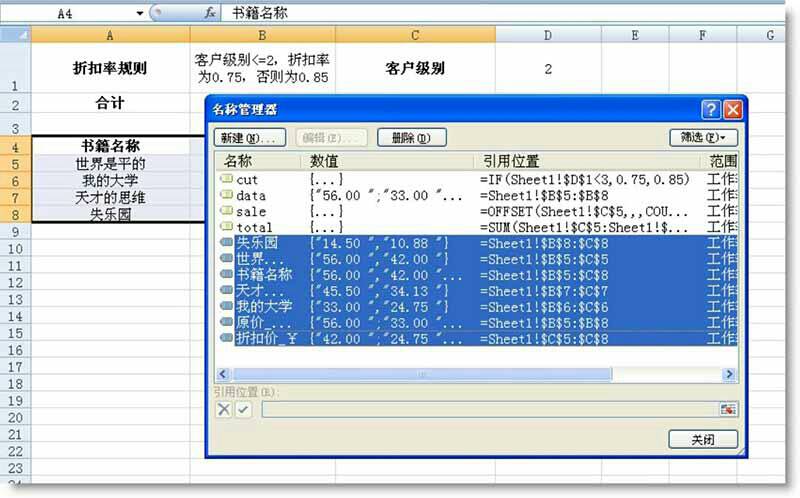Click the fx insert function icon

tap(210, 13)
